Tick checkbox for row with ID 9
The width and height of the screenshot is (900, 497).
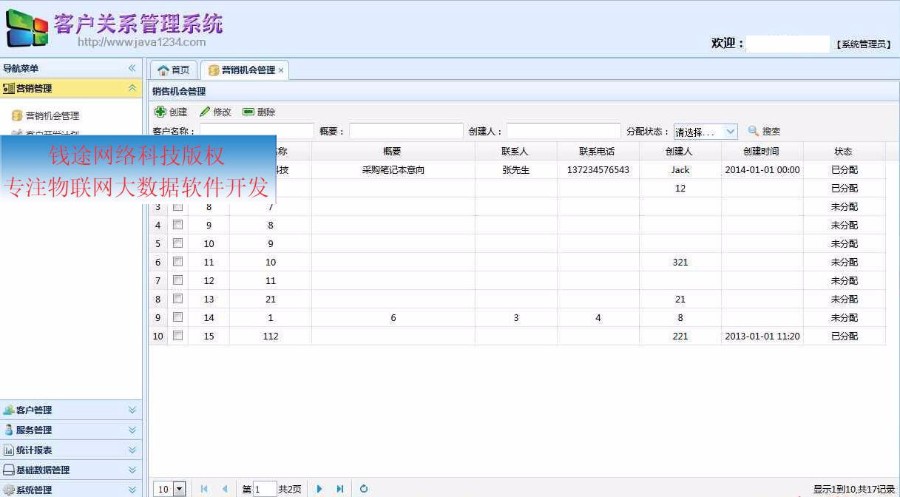[x=178, y=224]
